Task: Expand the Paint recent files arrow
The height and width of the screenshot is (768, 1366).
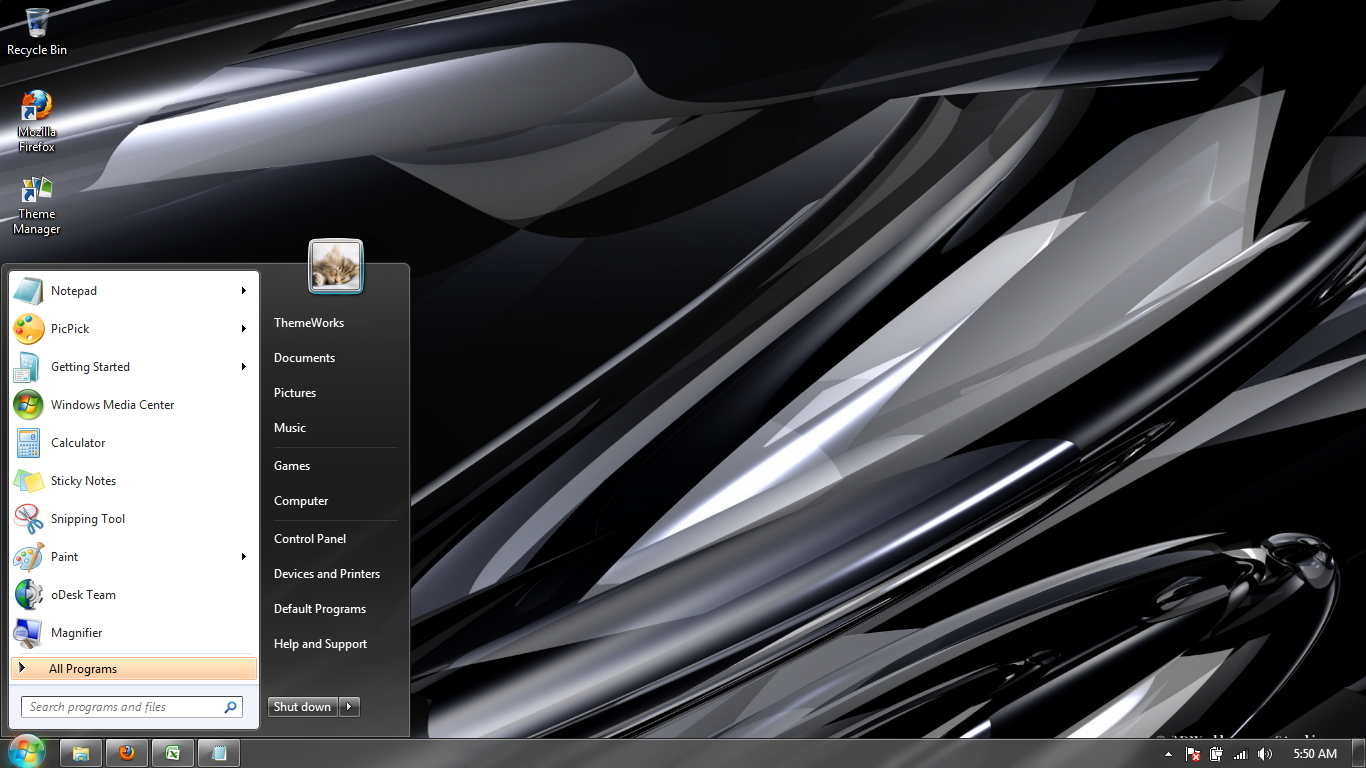Action: [243, 557]
